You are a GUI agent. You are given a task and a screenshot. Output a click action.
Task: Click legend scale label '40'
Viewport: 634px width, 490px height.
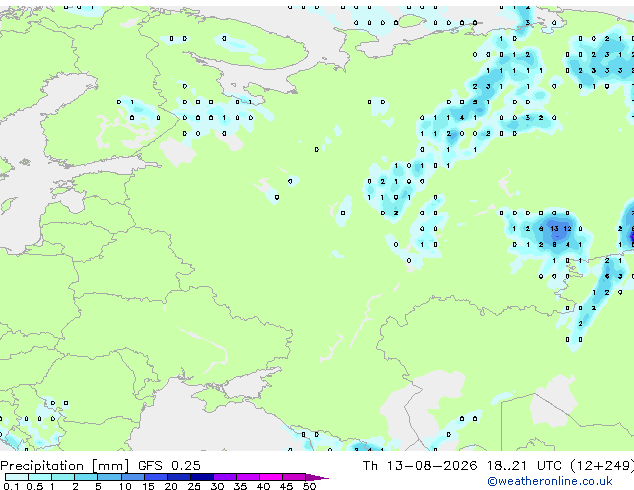[x=264, y=486]
